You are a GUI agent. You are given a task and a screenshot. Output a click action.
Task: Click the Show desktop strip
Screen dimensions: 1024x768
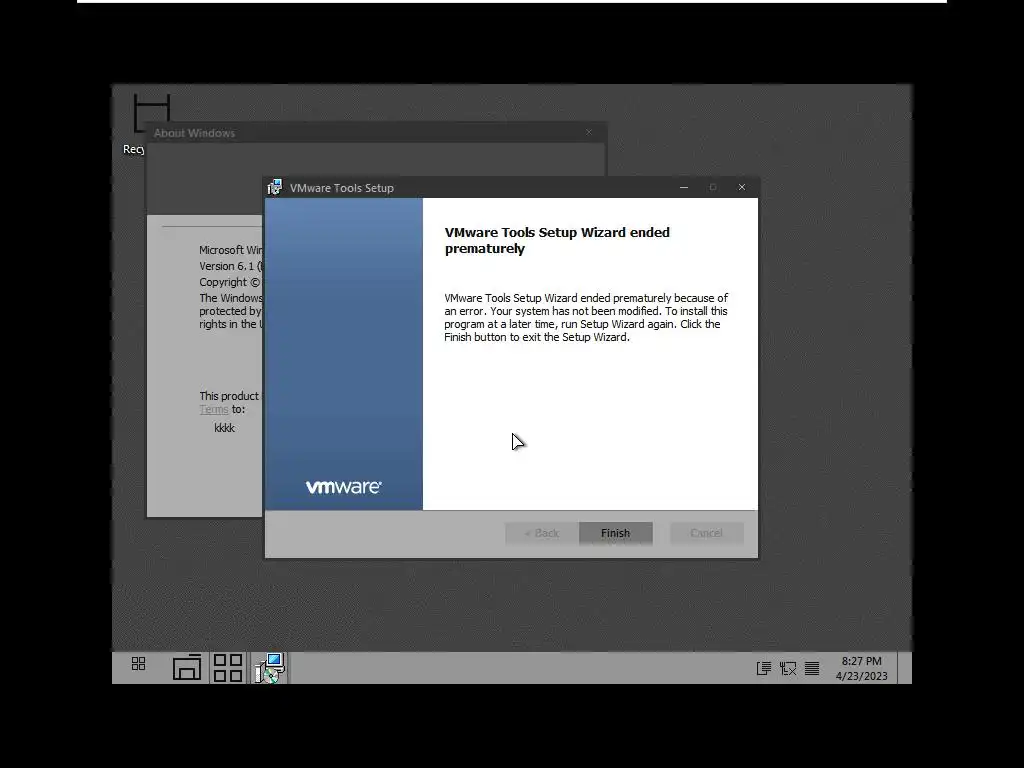point(904,667)
